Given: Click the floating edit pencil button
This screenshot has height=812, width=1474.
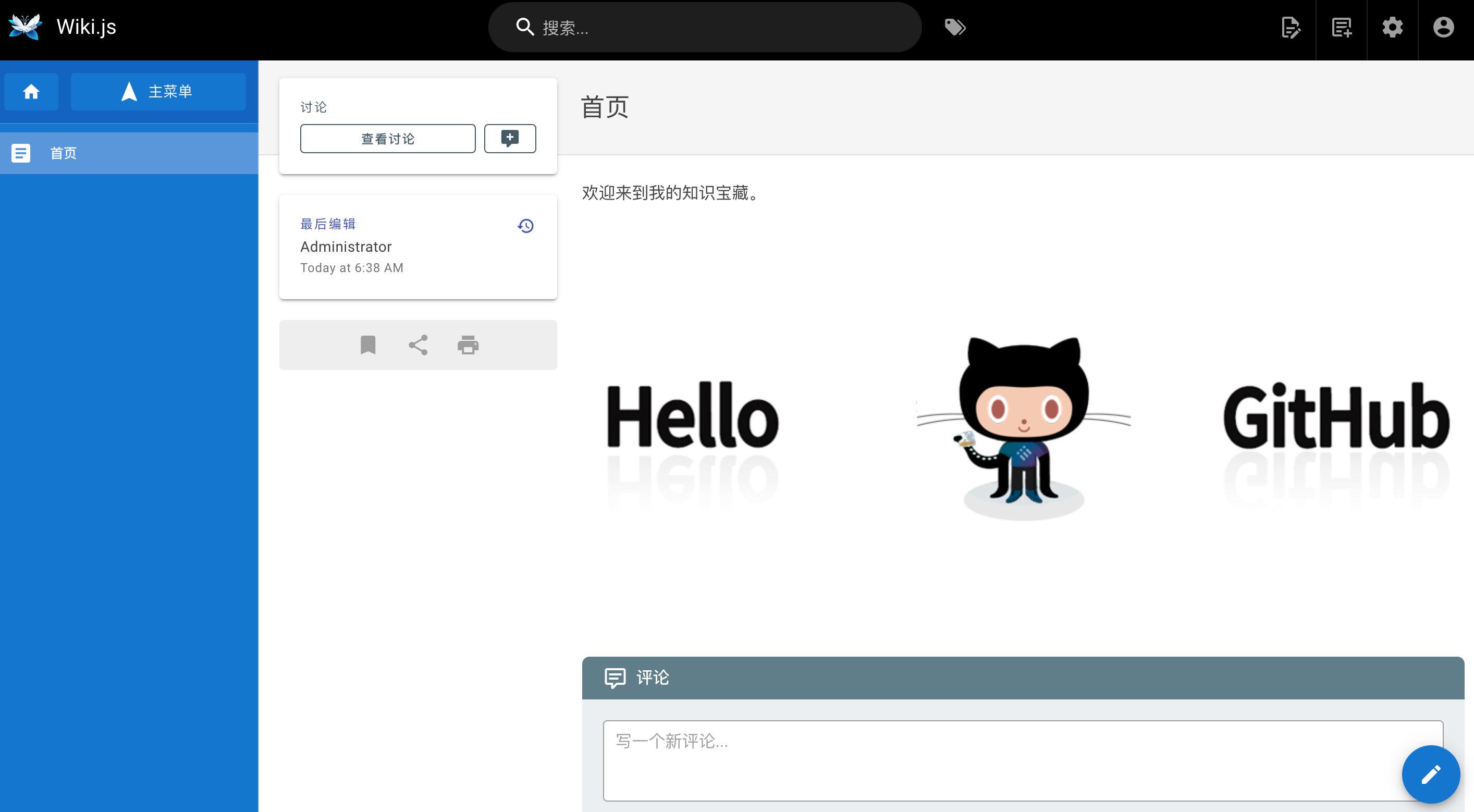Looking at the screenshot, I should [x=1431, y=773].
